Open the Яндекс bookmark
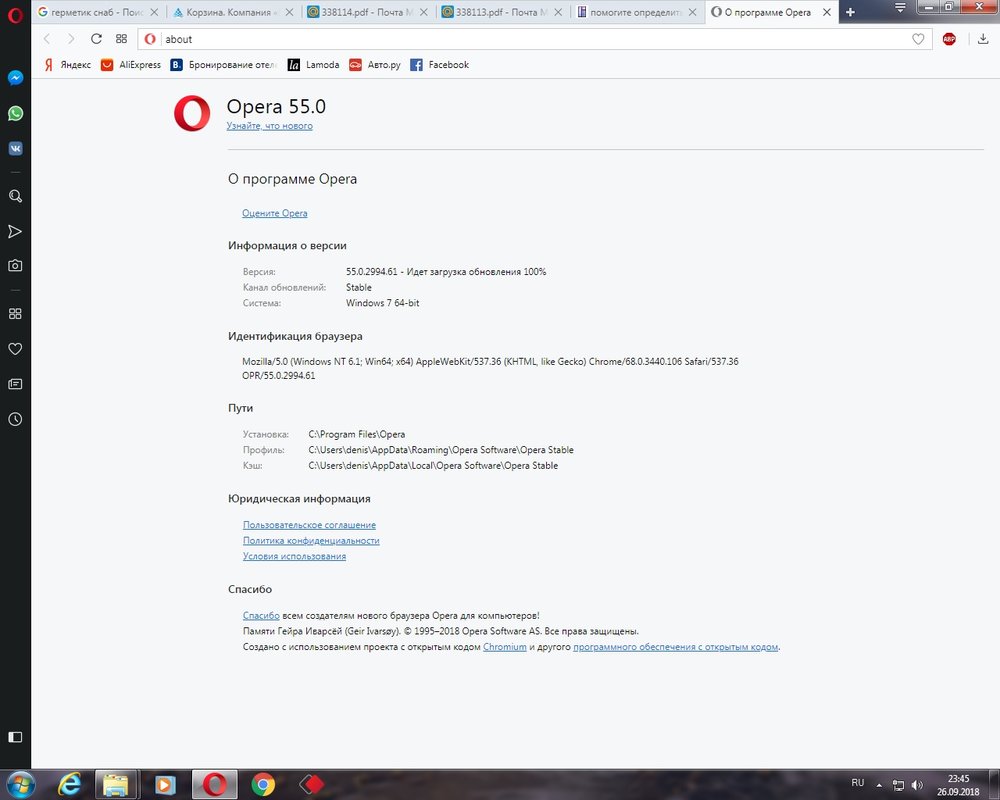Image resolution: width=1000 pixels, height=800 pixels. (x=68, y=64)
